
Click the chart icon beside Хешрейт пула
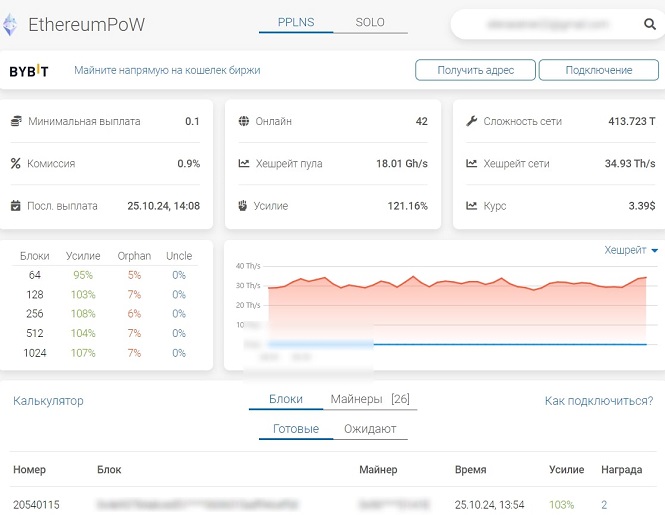click(244, 163)
